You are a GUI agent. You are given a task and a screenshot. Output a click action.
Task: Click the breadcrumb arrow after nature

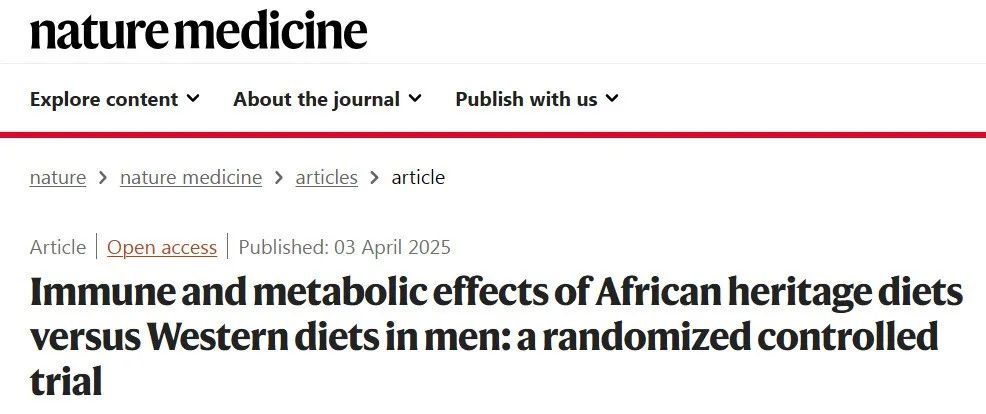103,178
